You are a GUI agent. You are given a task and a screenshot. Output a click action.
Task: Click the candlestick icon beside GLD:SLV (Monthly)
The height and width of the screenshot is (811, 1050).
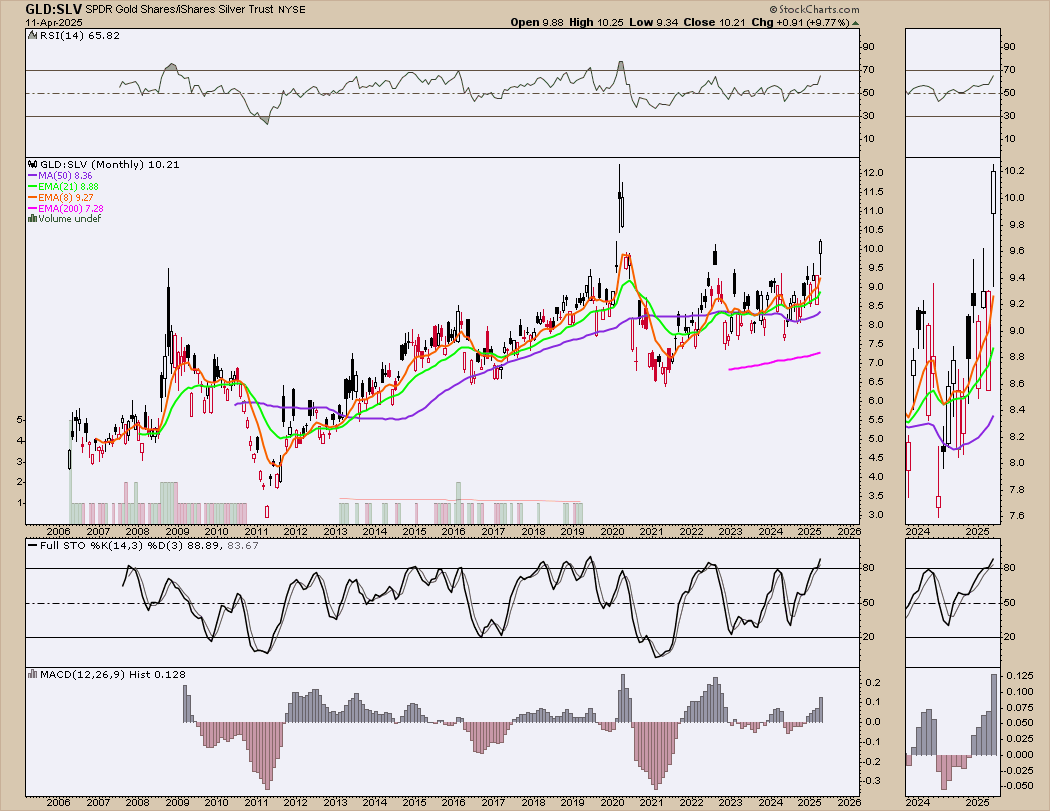(x=32, y=164)
